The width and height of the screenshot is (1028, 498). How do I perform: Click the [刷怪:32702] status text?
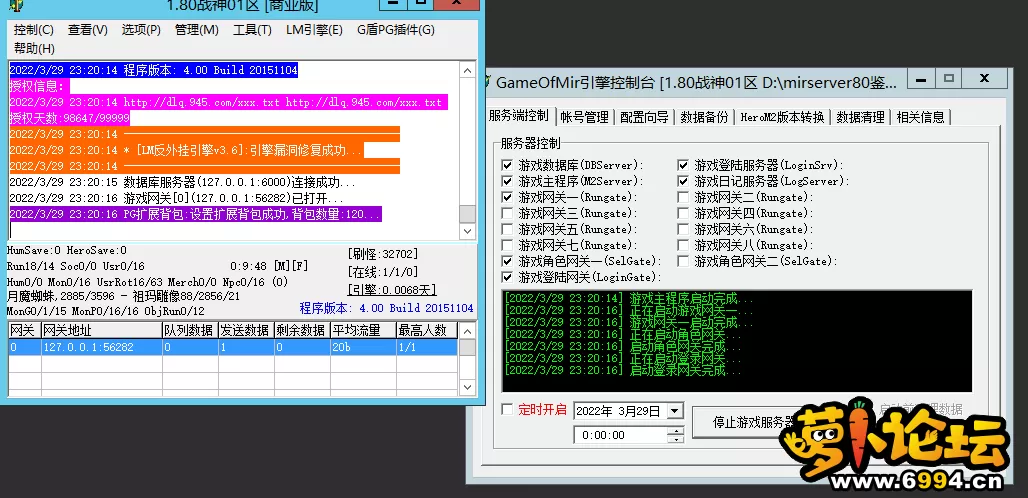point(382,254)
